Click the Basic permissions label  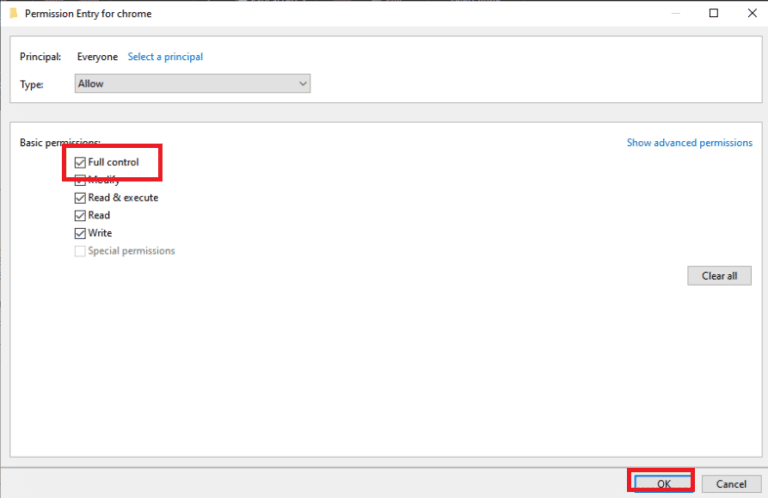coord(60,142)
